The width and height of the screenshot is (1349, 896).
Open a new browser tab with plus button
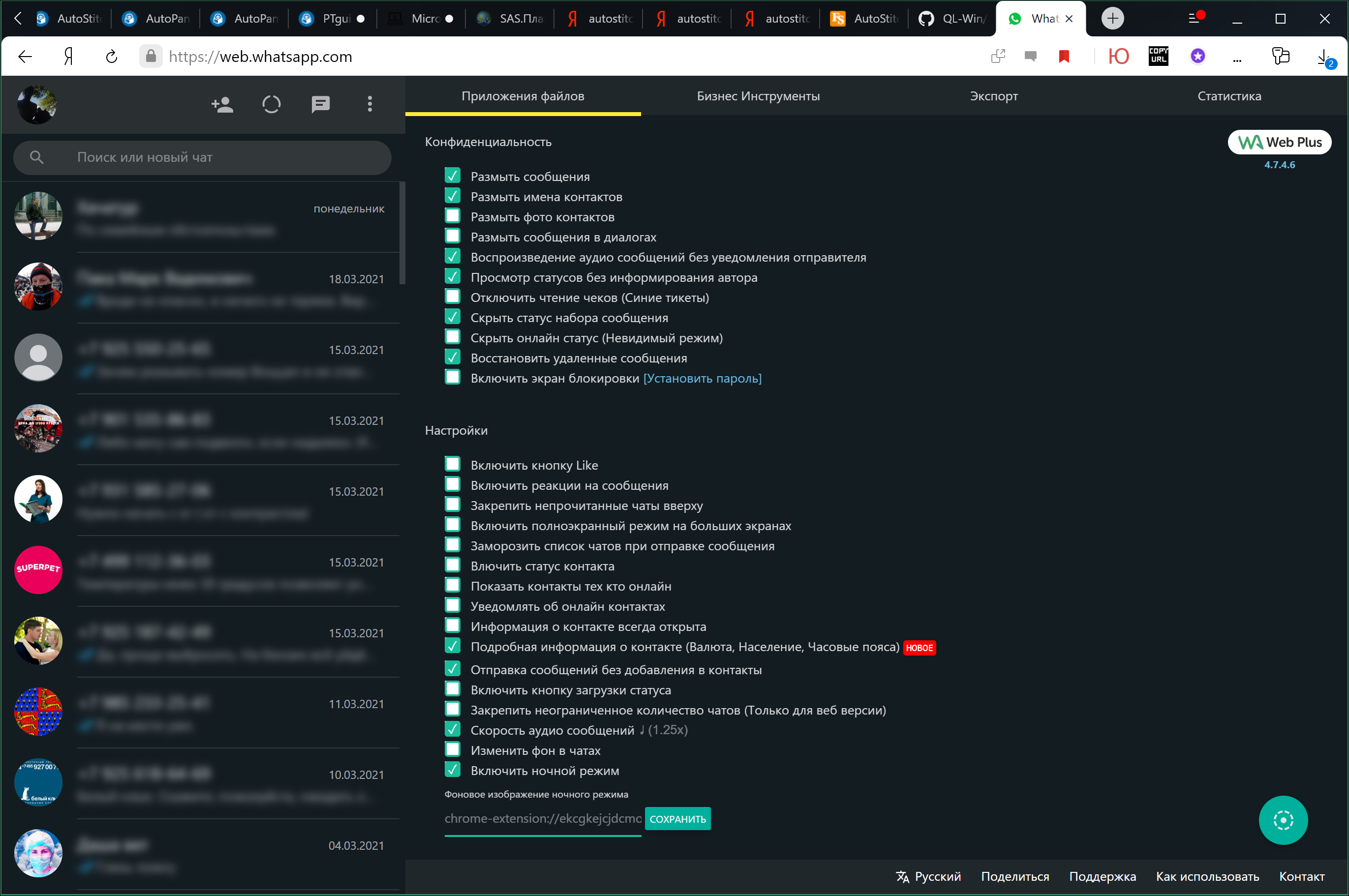click(1112, 18)
